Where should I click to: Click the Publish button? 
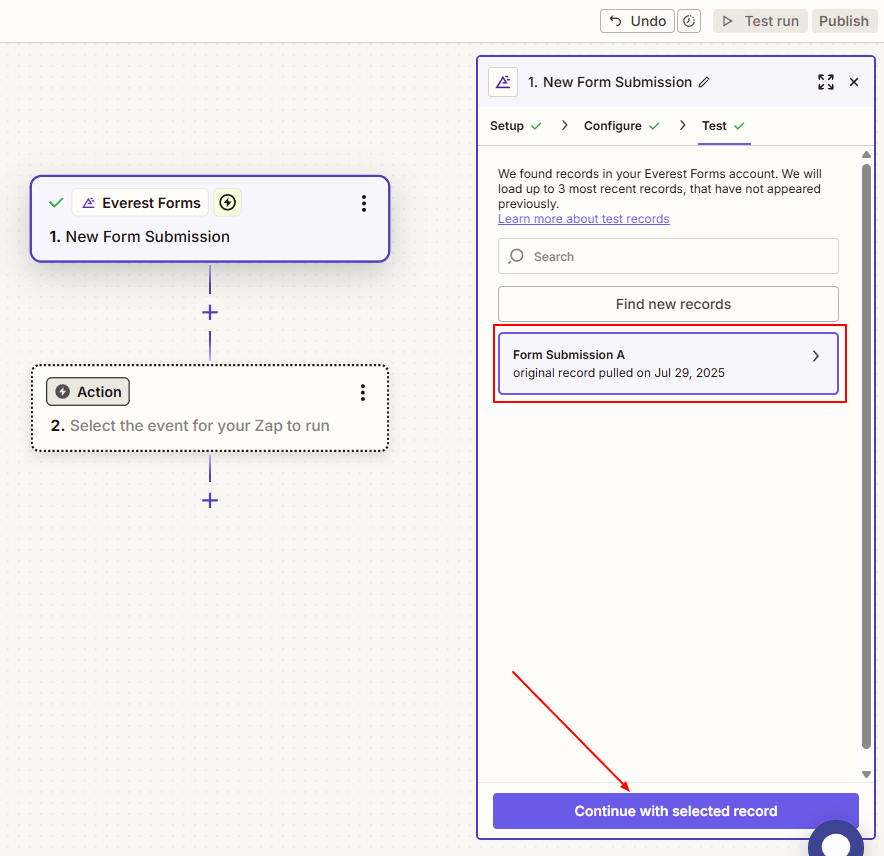843,20
